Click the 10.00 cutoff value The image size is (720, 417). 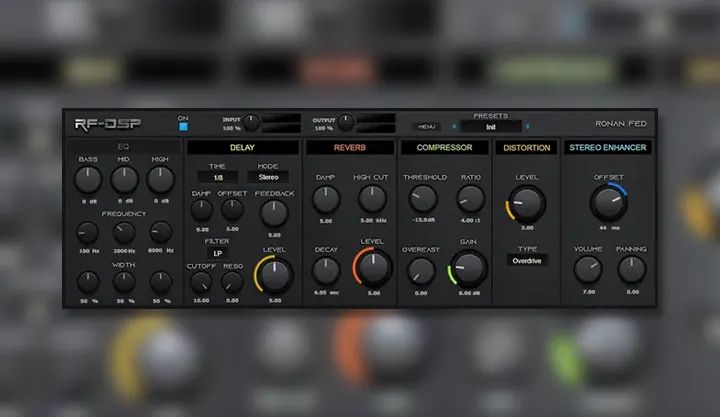tap(201, 300)
